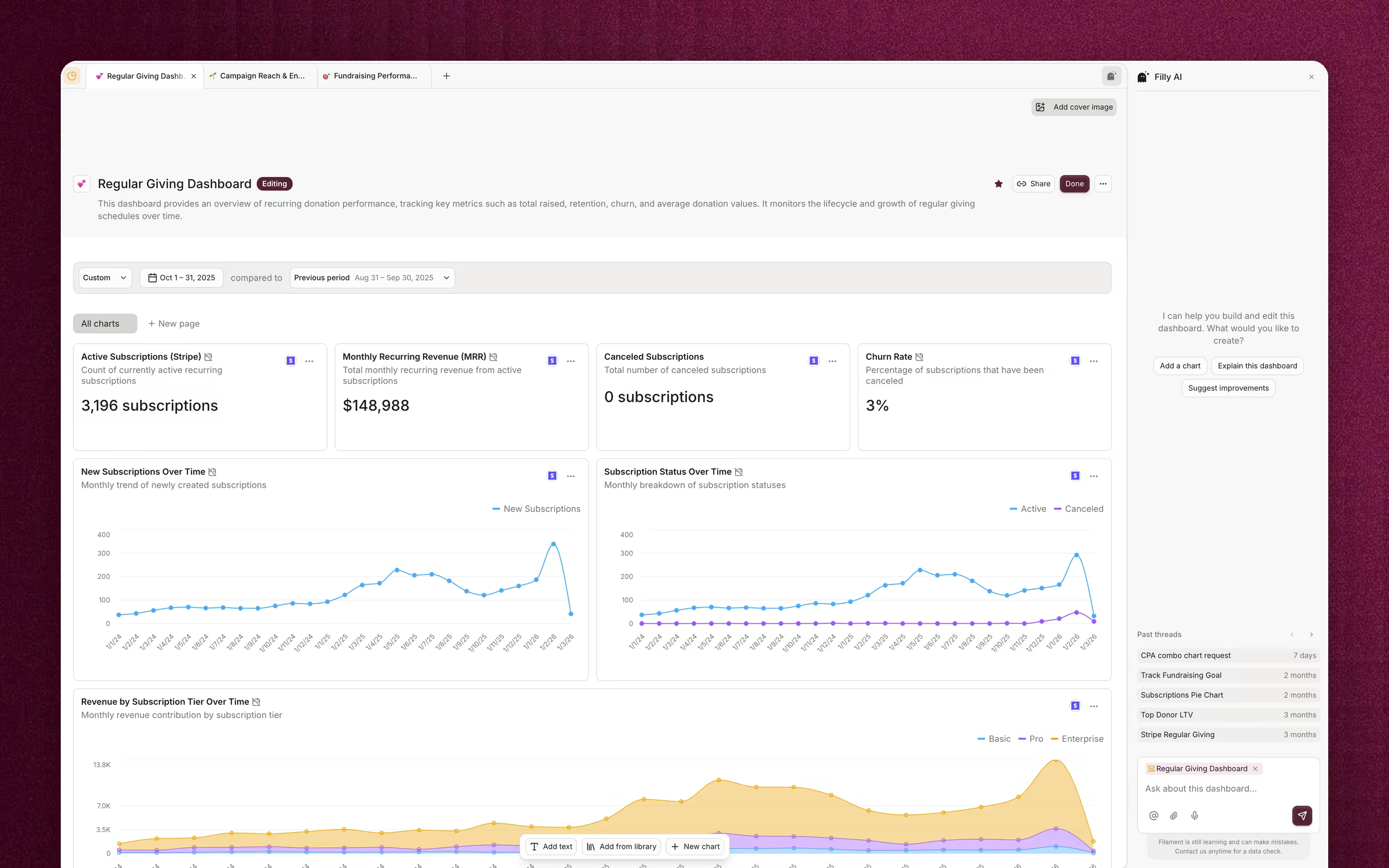
Task: Remove the Regular Giving Dashboard context chip
Action: [x=1255, y=768]
